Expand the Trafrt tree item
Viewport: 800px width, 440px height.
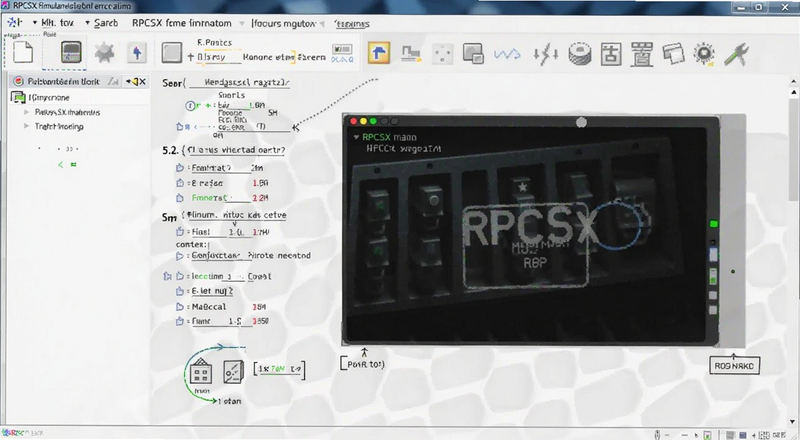point(27,126)
